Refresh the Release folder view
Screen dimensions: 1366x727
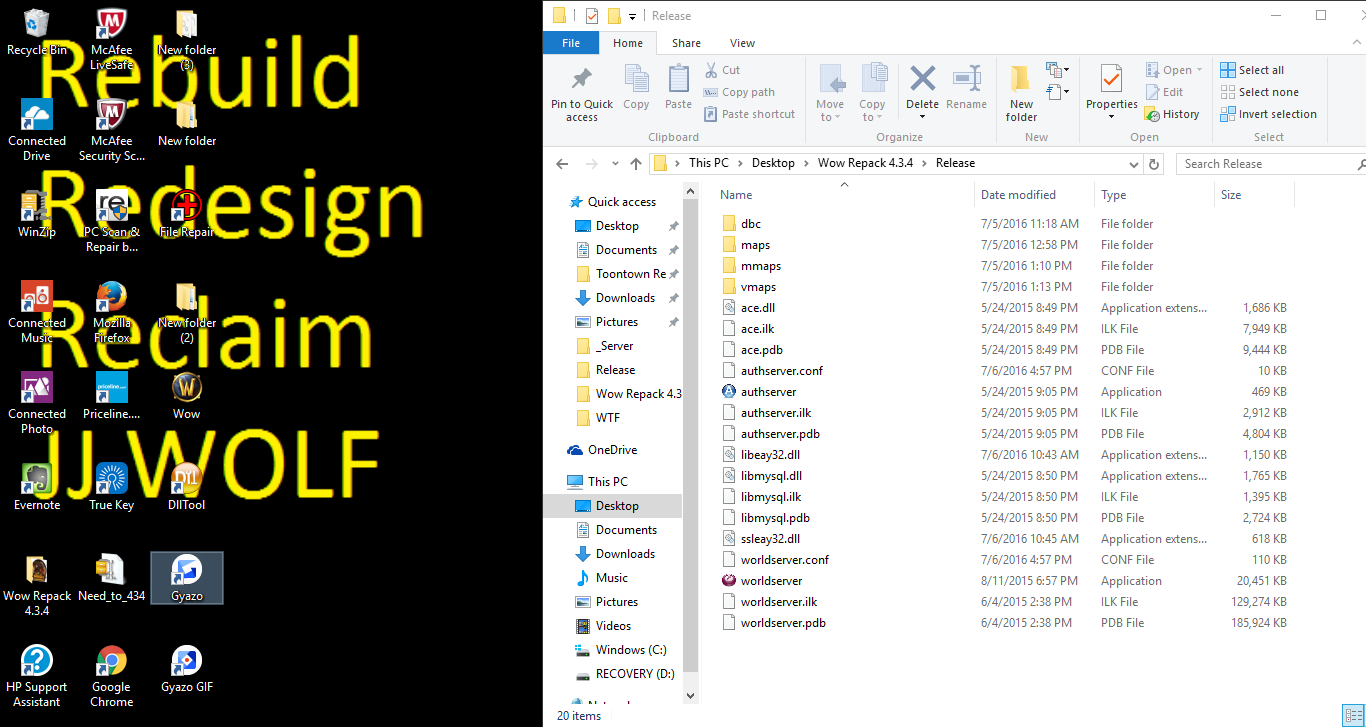click(1155, 164)
